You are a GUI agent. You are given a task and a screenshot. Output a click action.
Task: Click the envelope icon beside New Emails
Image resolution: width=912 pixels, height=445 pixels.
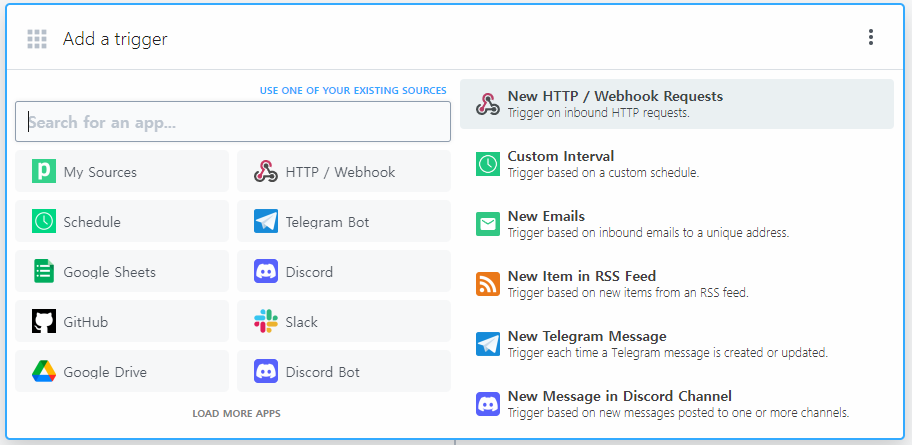coord(487,224)
